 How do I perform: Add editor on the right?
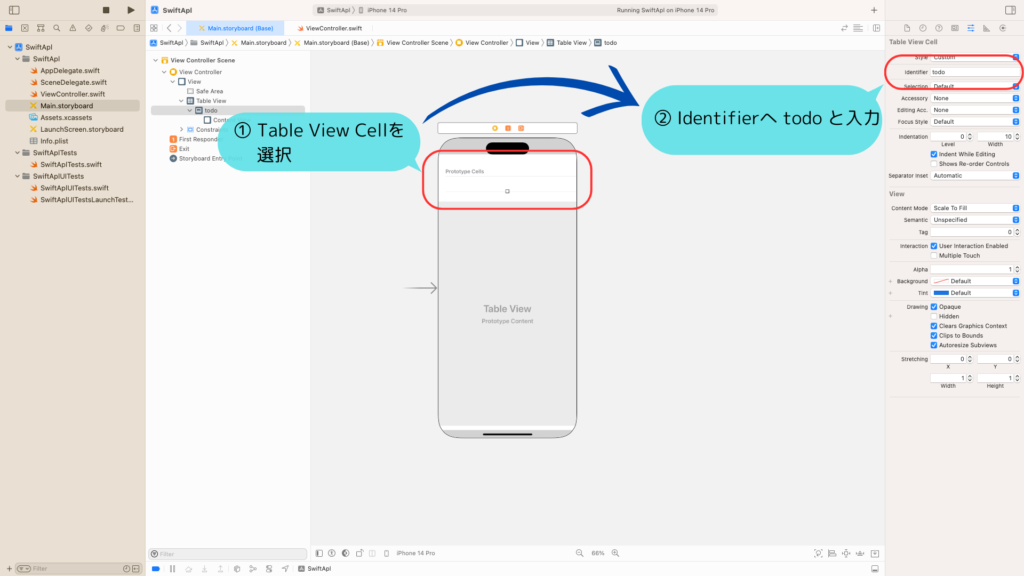click(876, 28)
